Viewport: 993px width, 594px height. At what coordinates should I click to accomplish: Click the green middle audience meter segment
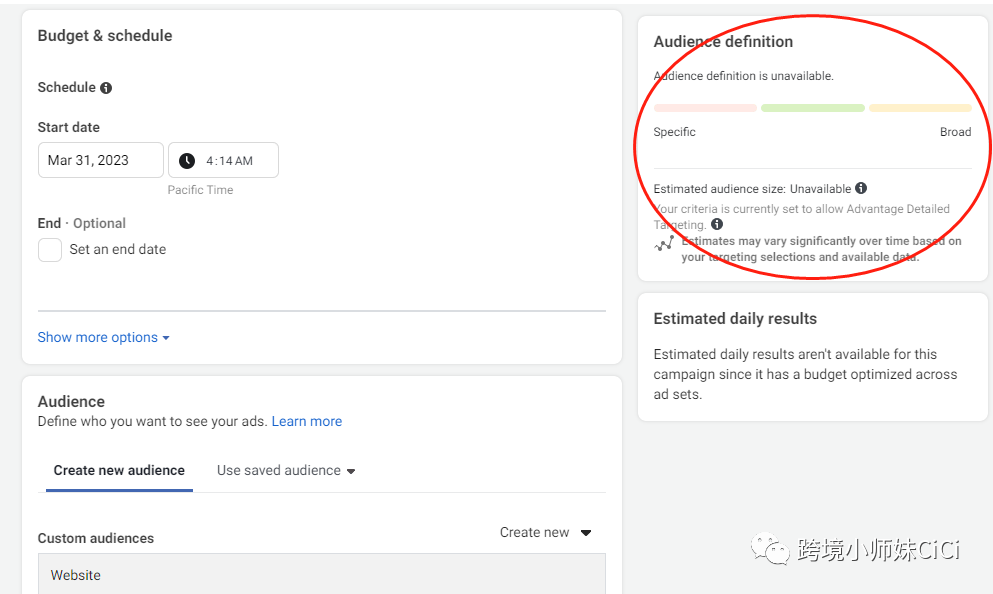click(812, 108)
